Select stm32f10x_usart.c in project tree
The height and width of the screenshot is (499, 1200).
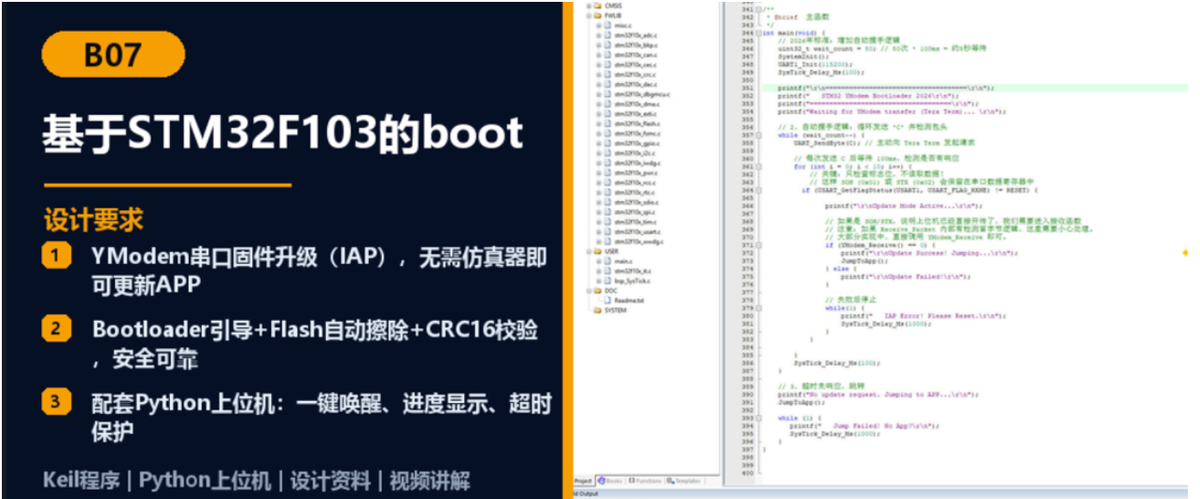tap(639, 232)
